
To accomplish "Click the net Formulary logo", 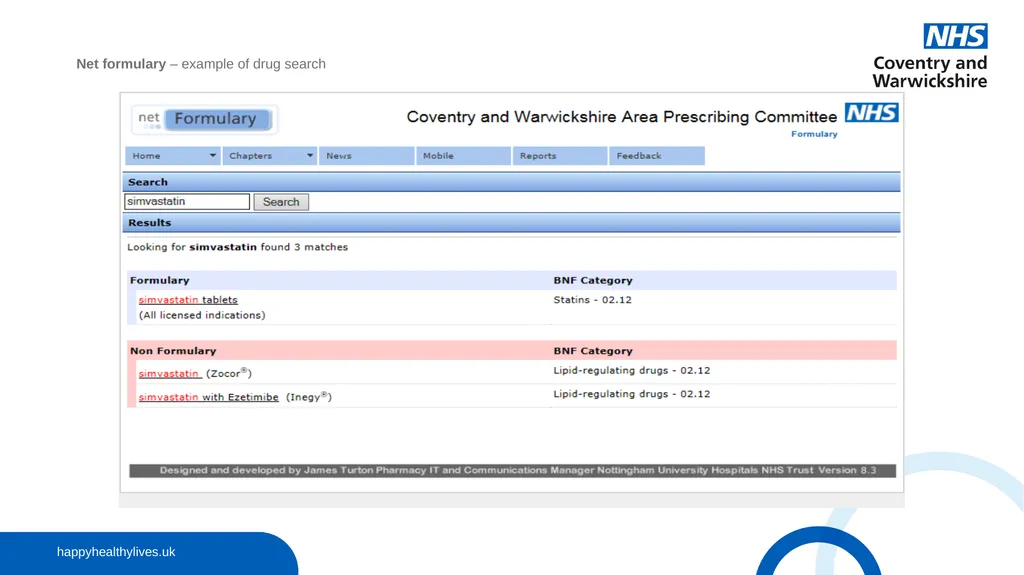I will click(x=204, y=119).
